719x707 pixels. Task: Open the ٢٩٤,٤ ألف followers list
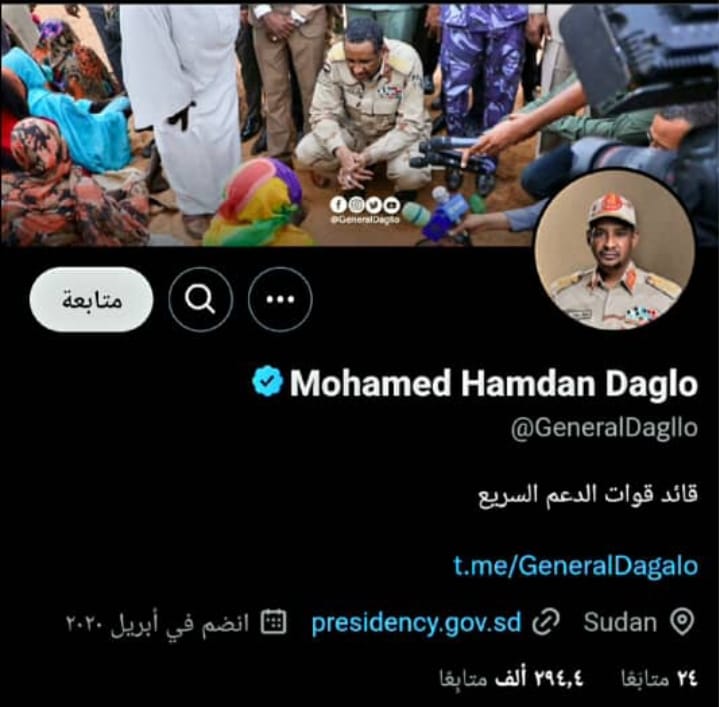(511, 679)
